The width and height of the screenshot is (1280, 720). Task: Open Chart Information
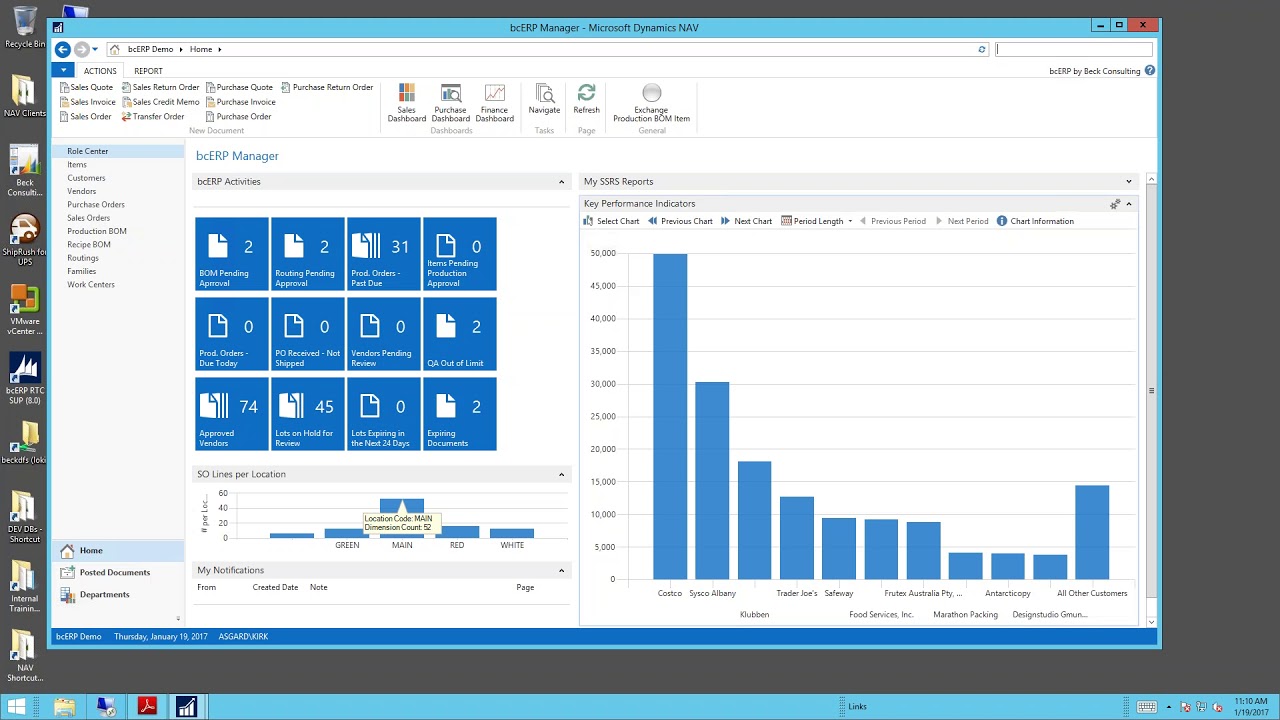point(1035,221)
